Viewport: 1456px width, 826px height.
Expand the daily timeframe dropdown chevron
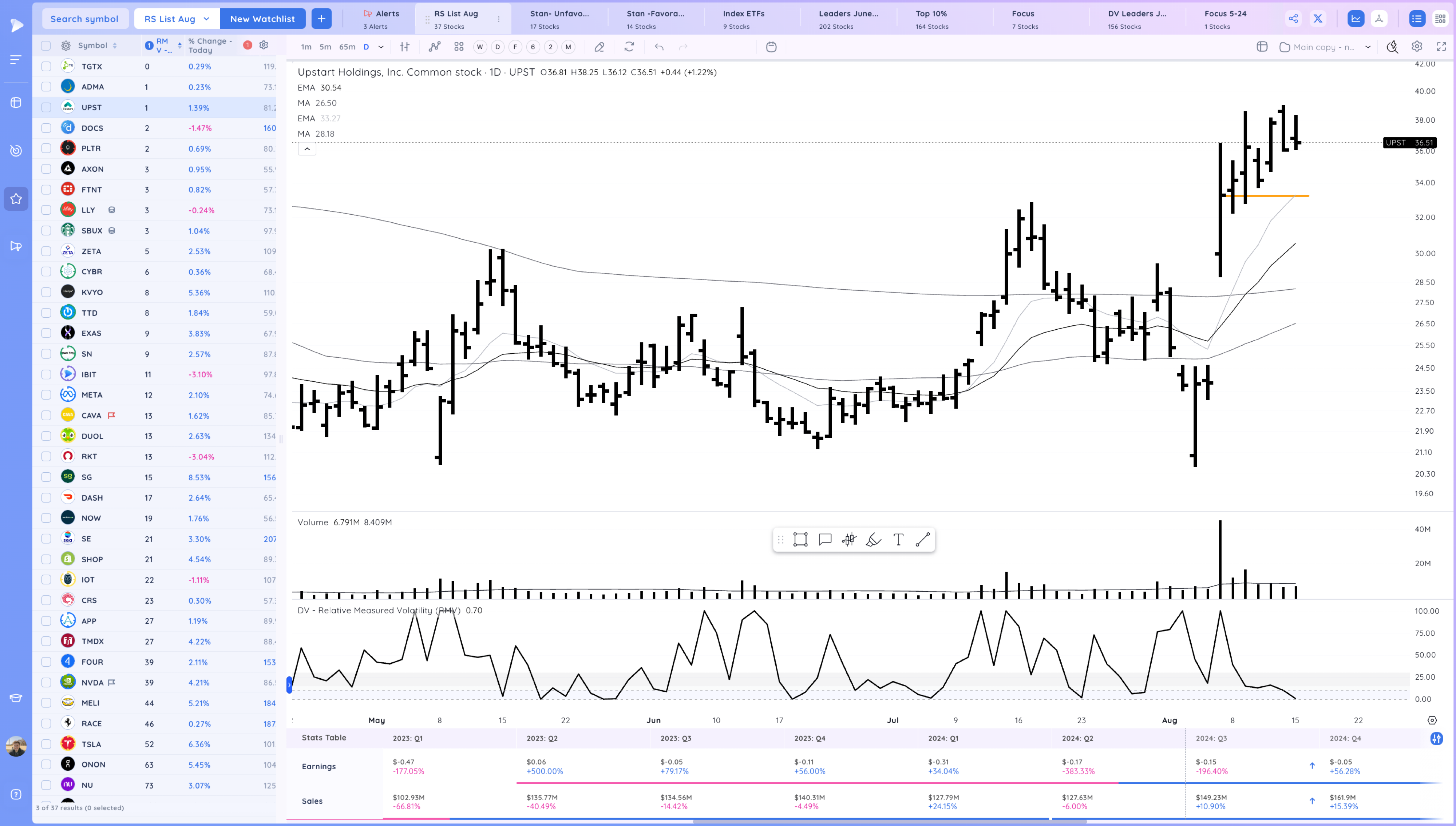[381, 47]
